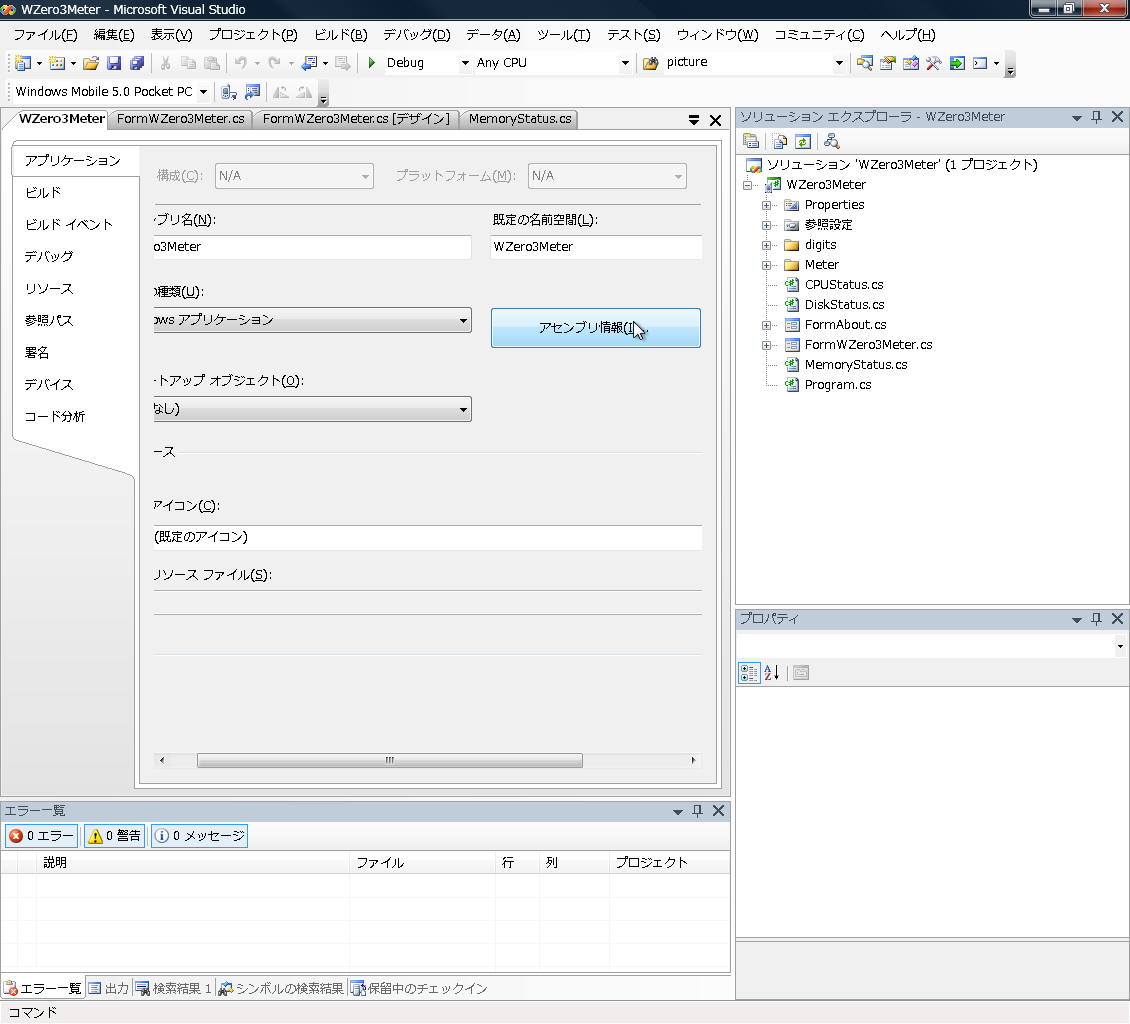Open the 出力 output tab
The height and width of the screenshot is (1024, 1130).
click(109, 989)
